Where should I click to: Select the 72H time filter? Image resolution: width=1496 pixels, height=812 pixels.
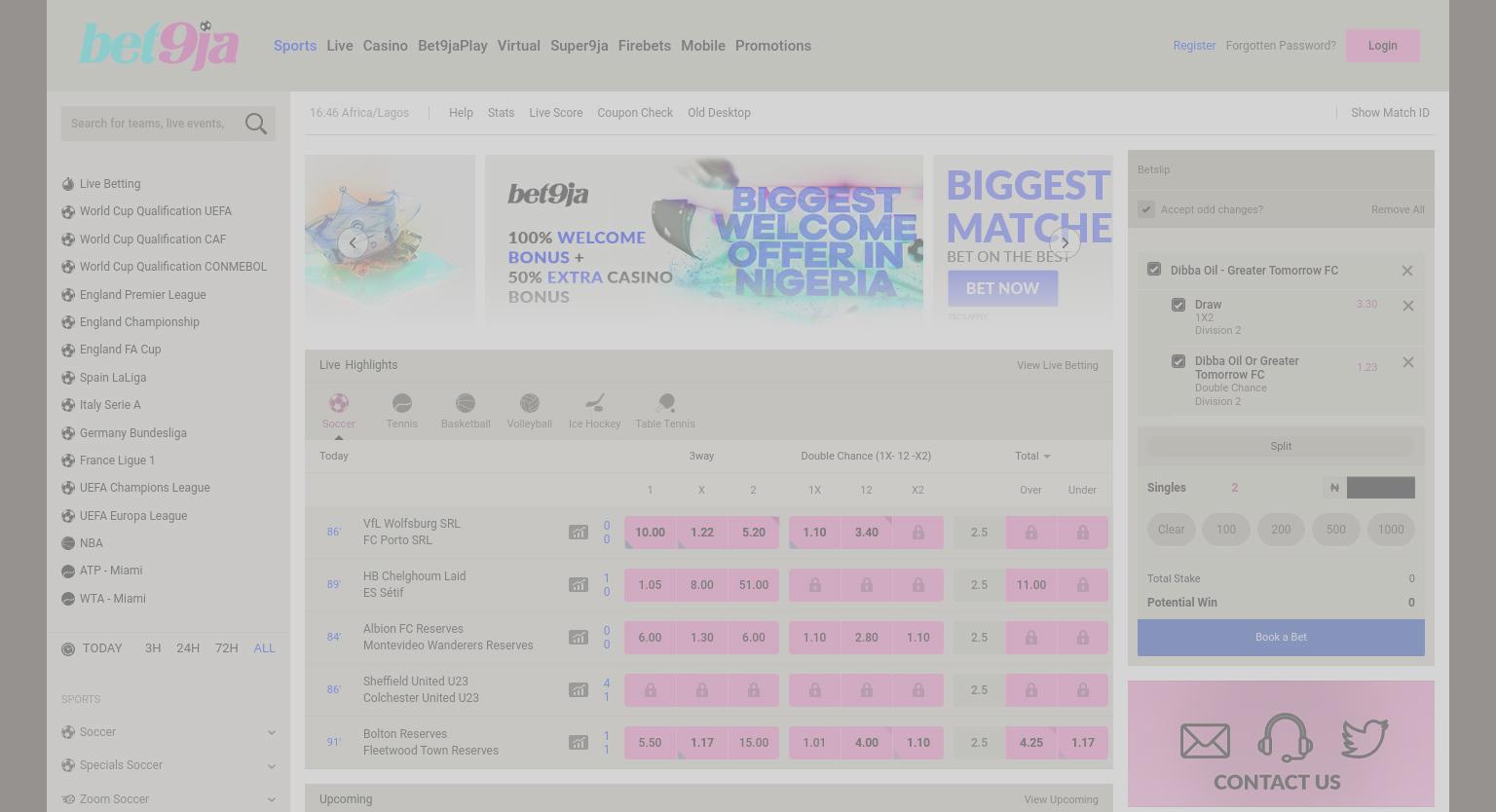[227, 648]
